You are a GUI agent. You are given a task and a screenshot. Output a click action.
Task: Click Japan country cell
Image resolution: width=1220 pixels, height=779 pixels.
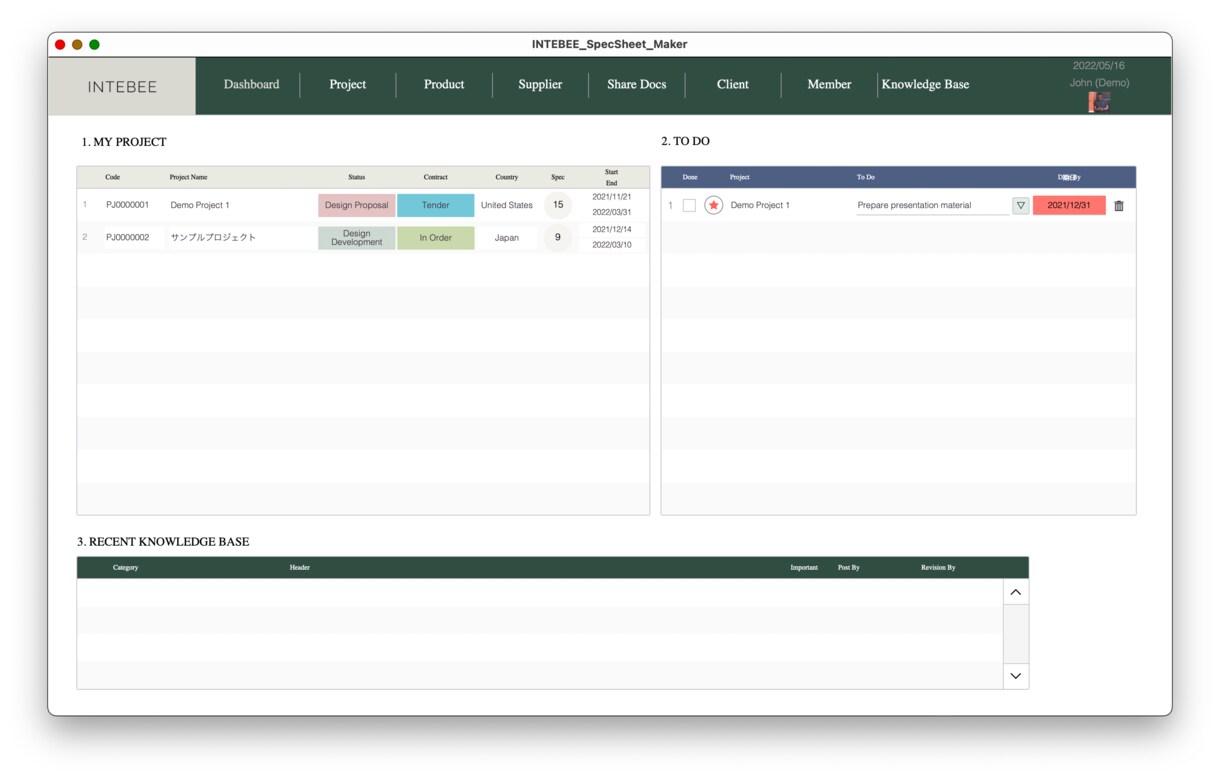[x=506, y=238]
